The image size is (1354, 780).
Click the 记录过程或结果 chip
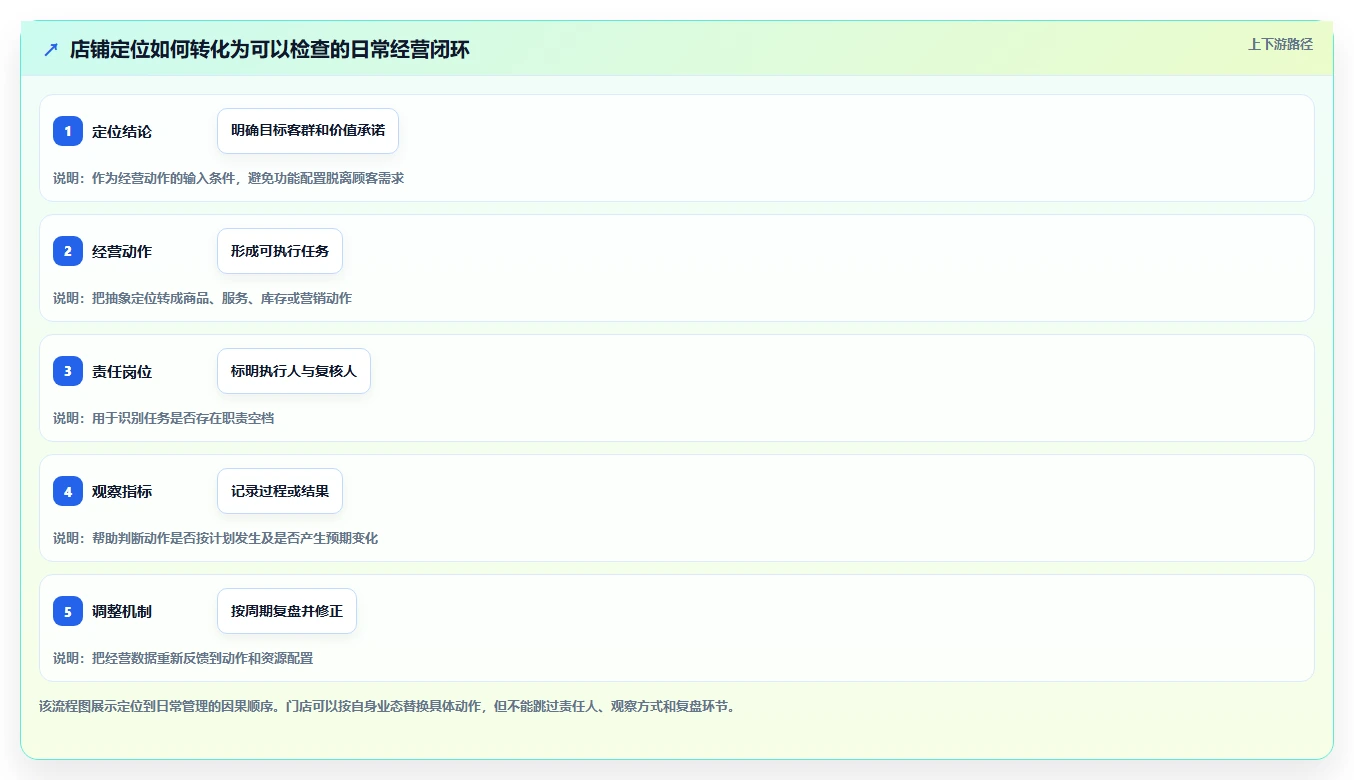[280, 491]
